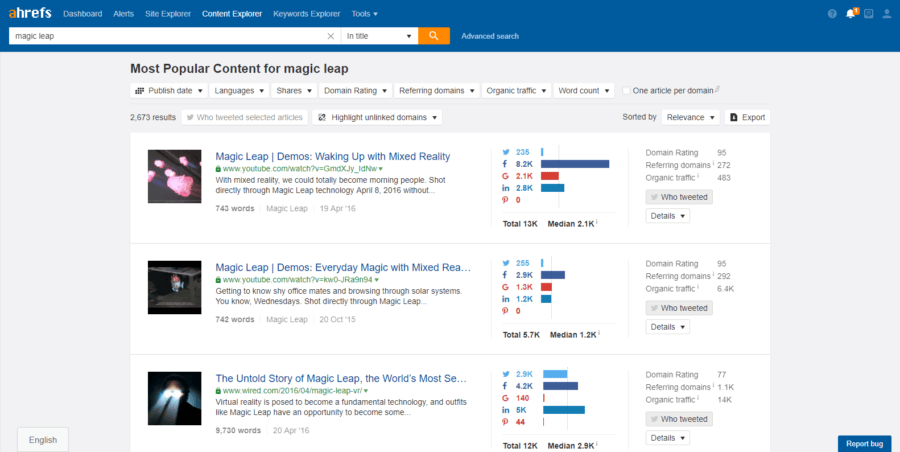The image size is (900, 452).
Task: Open the notifications bell icon
Action: (x=851, y=14)
